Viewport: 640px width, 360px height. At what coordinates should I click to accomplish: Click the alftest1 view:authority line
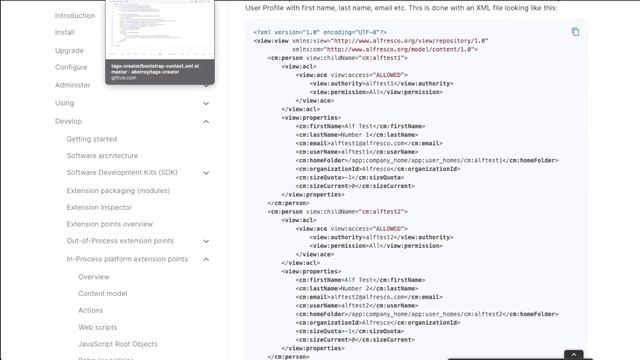(381, 83)
